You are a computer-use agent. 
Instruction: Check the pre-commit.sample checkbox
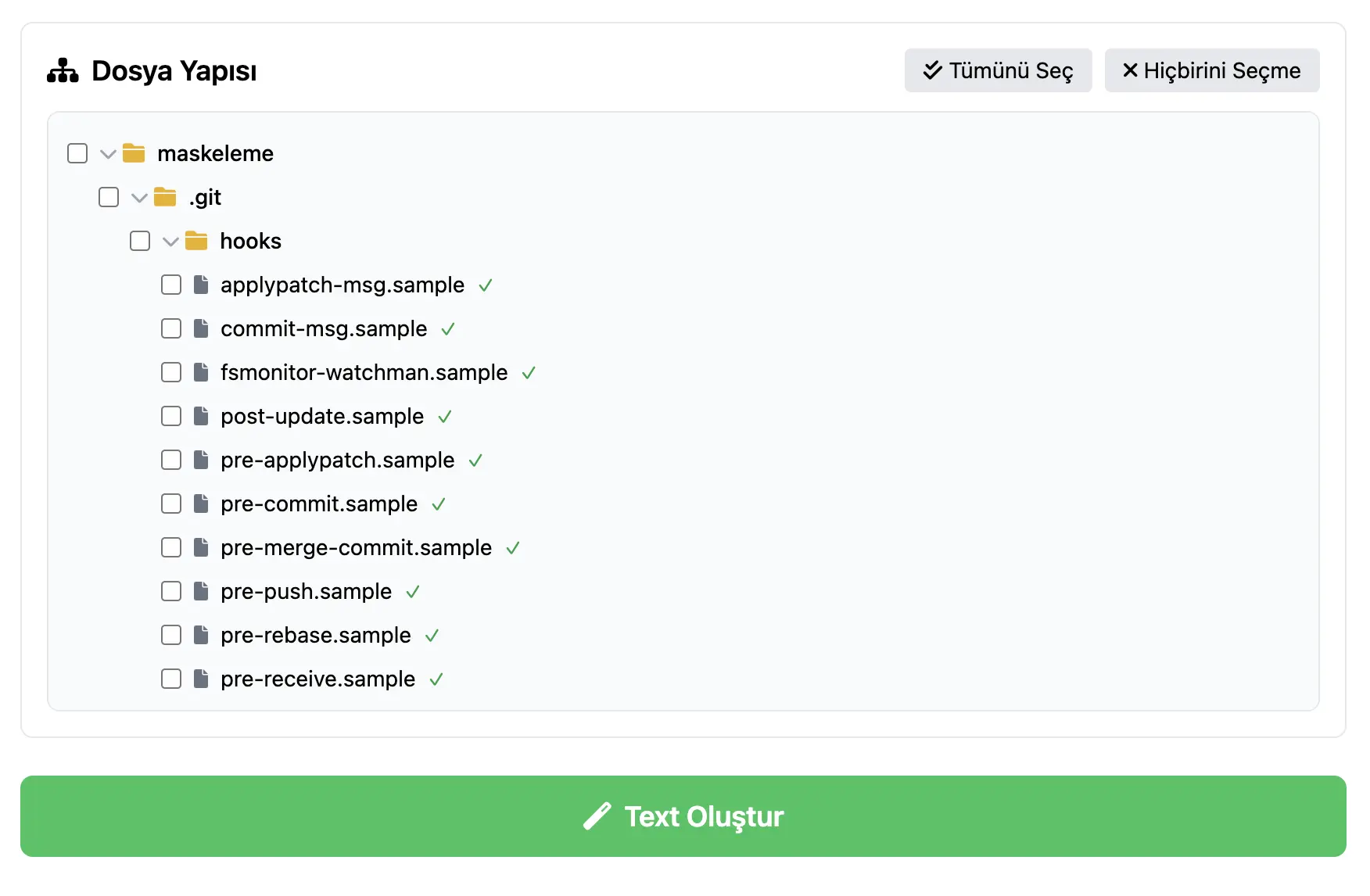point(171,504)
